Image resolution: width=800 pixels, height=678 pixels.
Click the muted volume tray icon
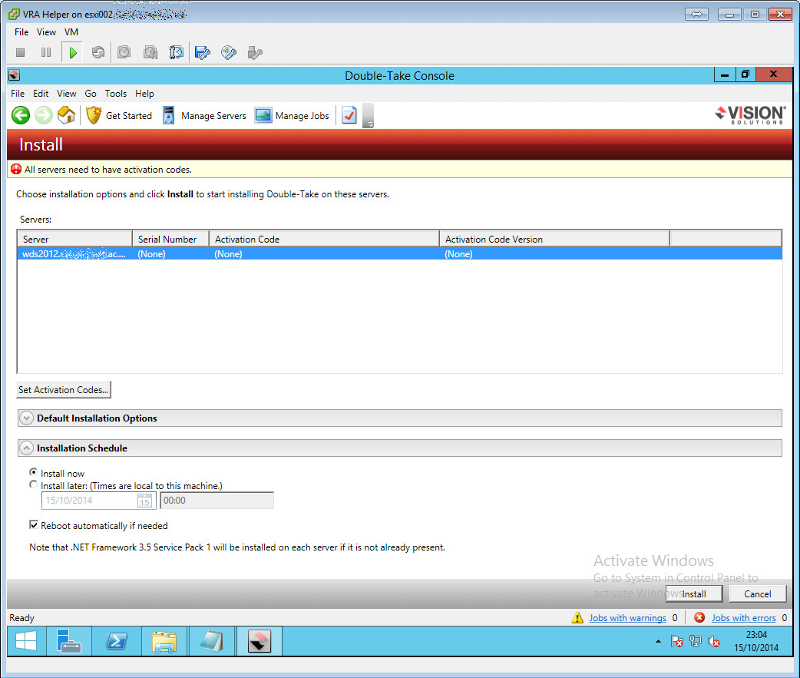pyautogui.click(x=714, y=641)
